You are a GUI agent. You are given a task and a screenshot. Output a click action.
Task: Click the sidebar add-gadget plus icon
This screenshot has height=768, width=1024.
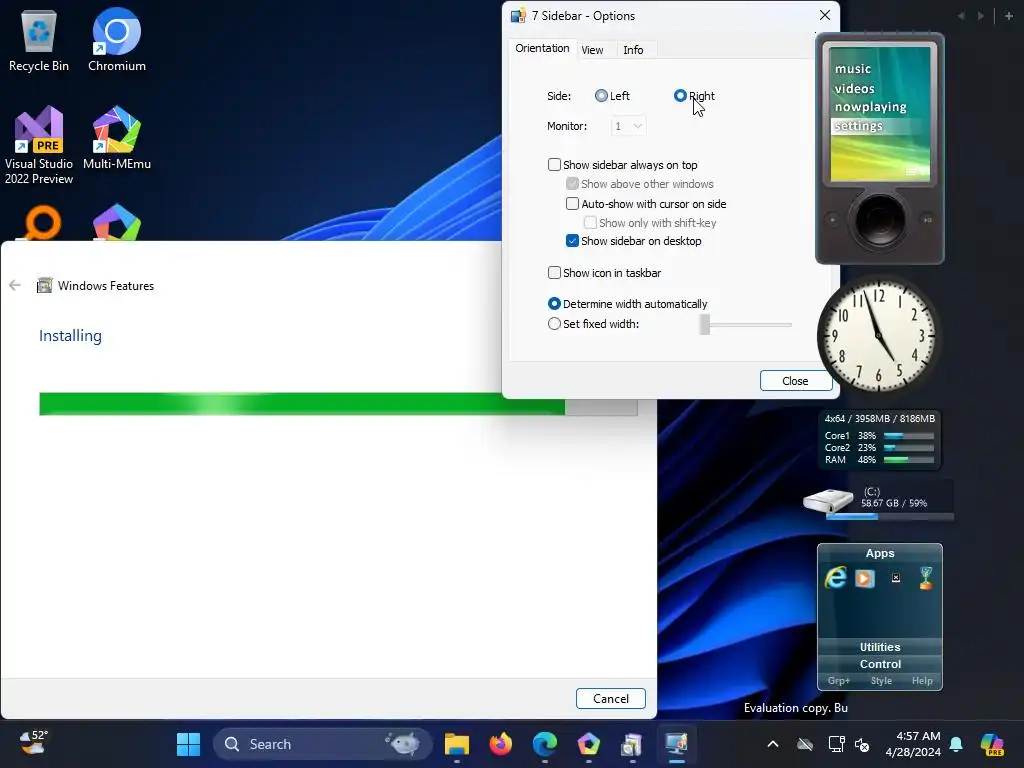tap(1009, 16)
